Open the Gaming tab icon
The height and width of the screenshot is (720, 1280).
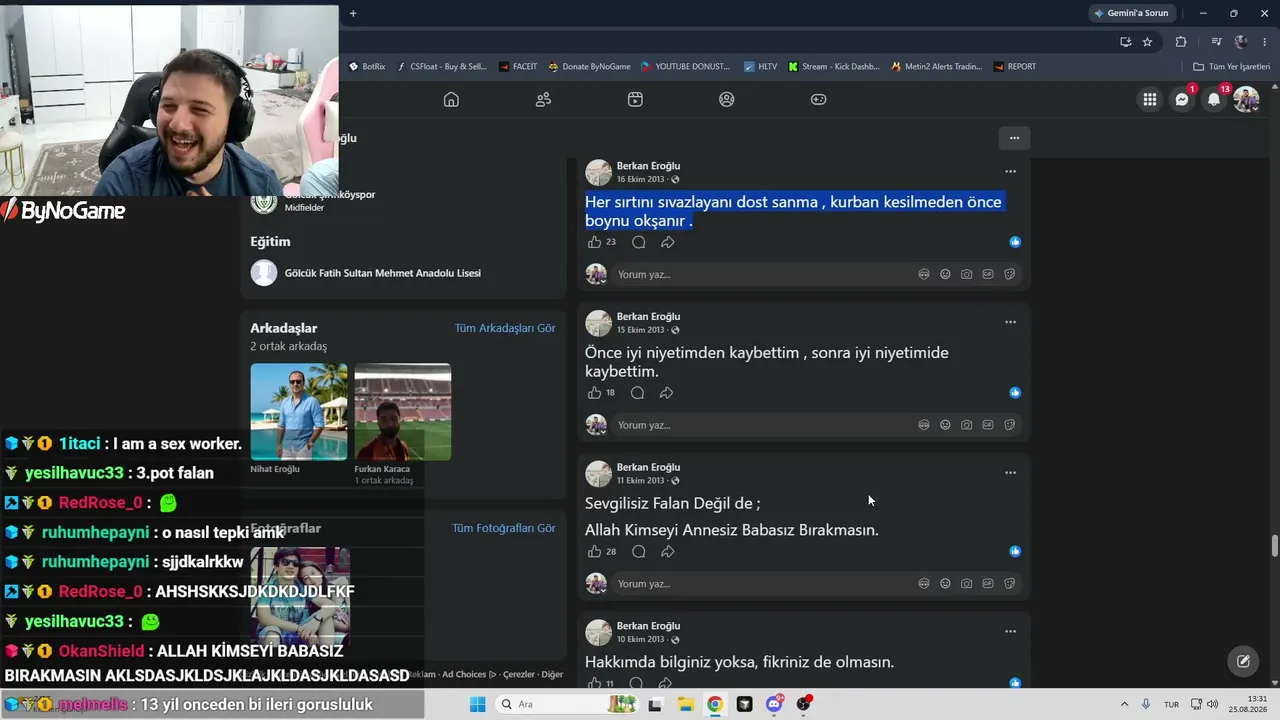point(818,99)
